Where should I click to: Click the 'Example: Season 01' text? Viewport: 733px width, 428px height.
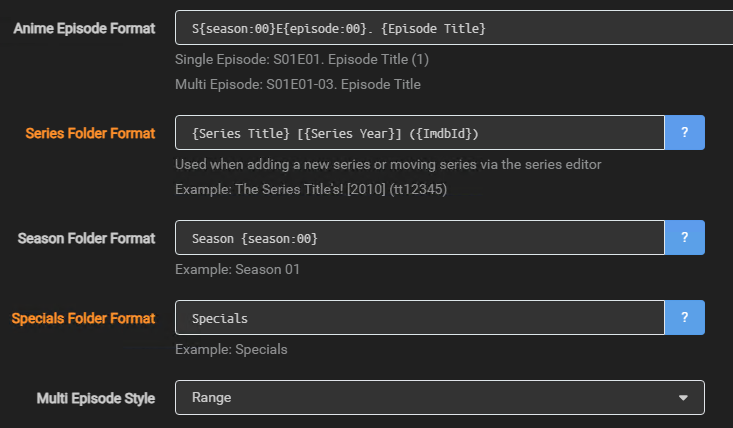point(237,270)
